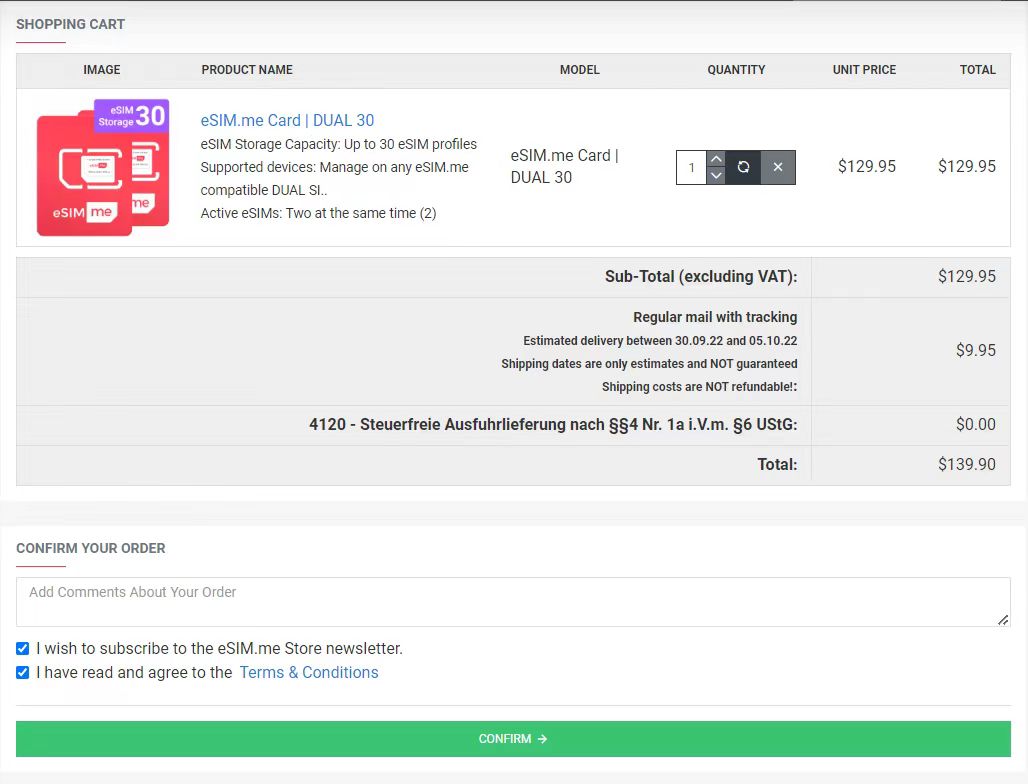
Task: Click the arrow icon on the Confirm button
Action: point(542,739)
